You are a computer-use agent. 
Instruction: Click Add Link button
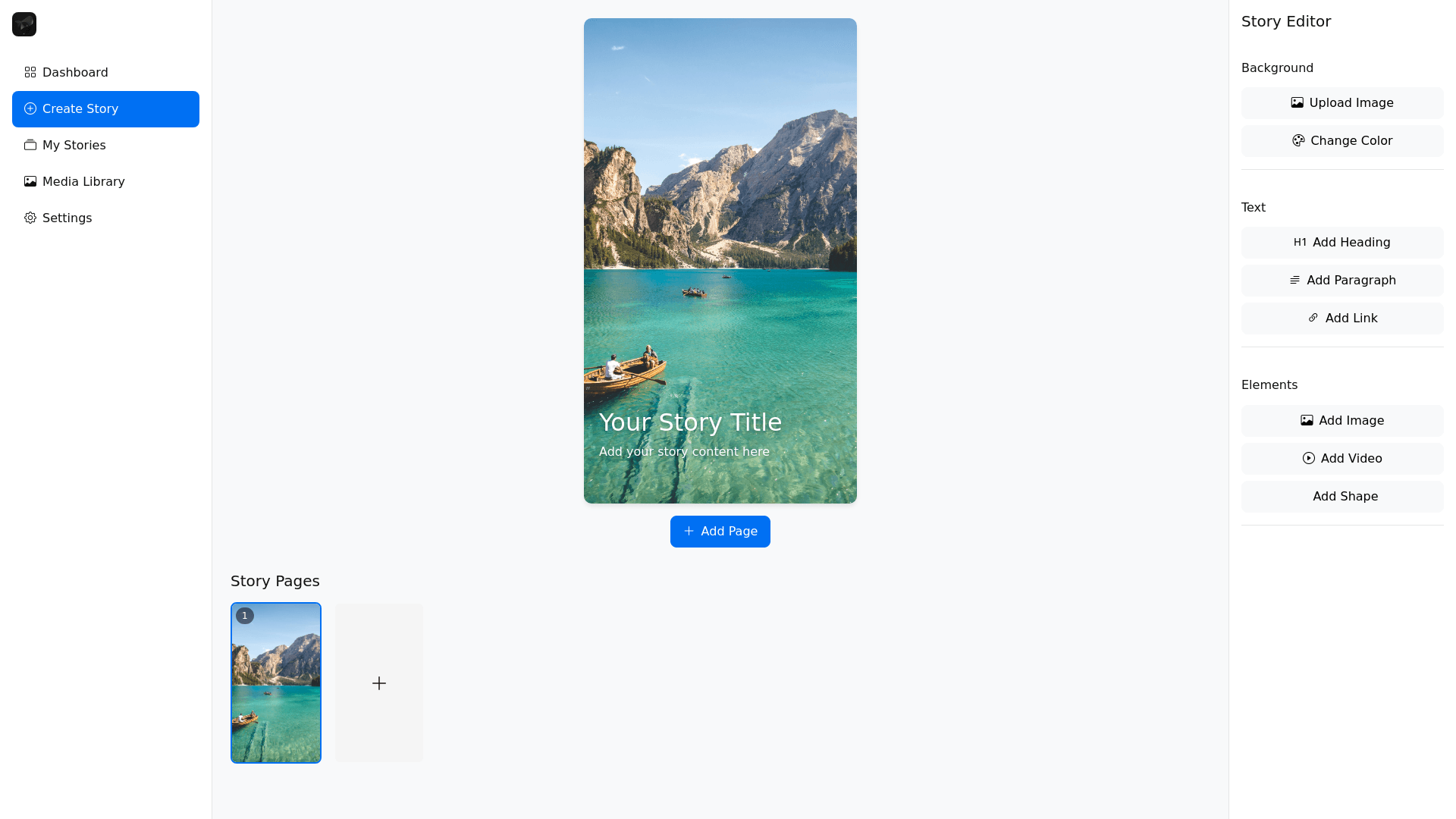1341,318
